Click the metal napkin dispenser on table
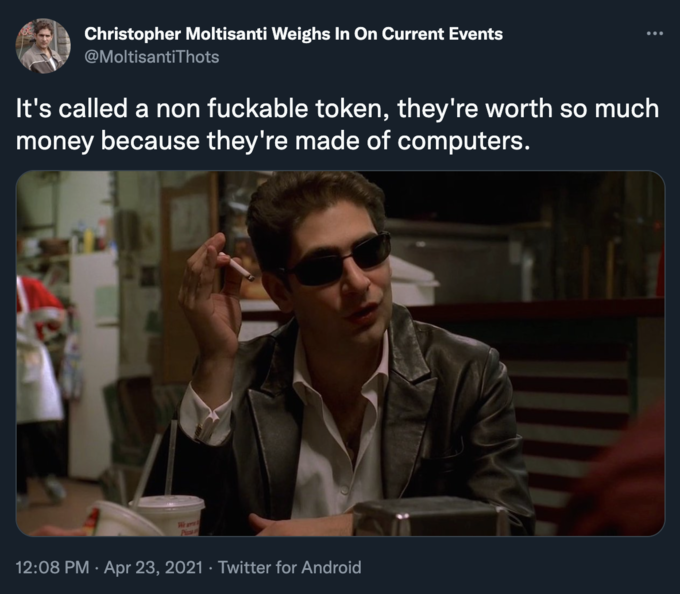 [x=429, y=517]
